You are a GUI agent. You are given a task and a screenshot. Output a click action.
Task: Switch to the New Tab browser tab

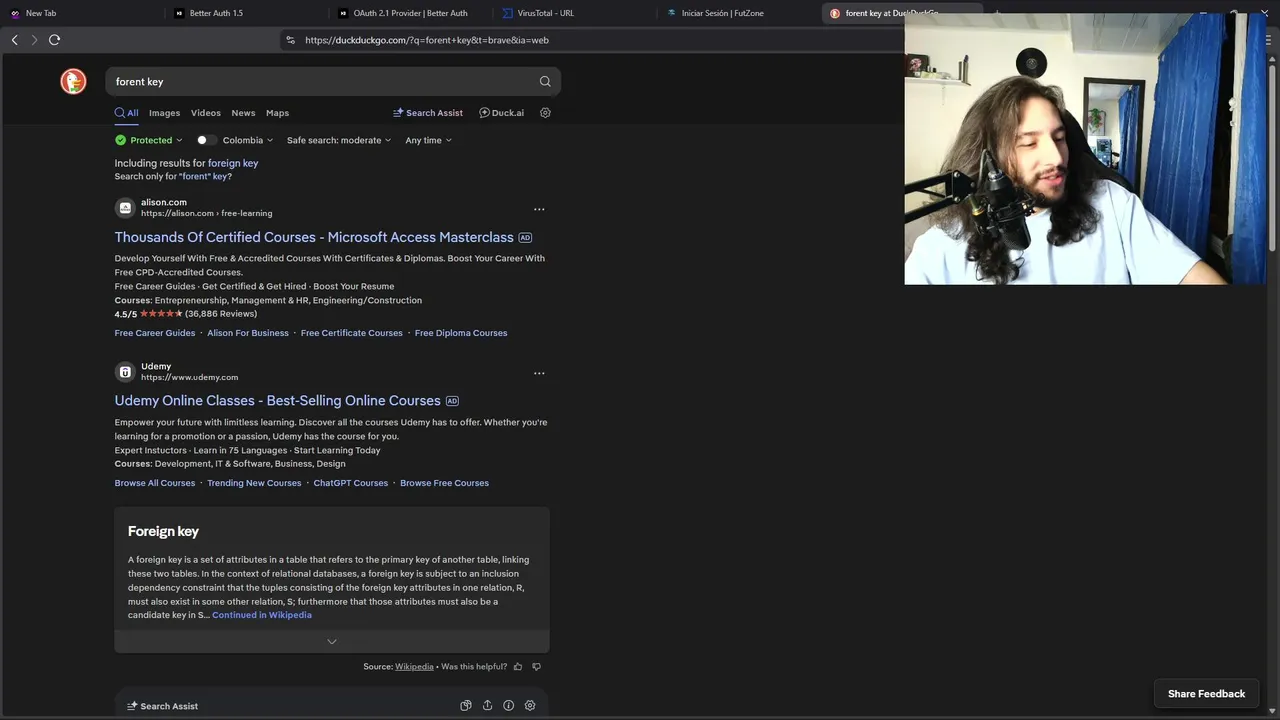82,13
